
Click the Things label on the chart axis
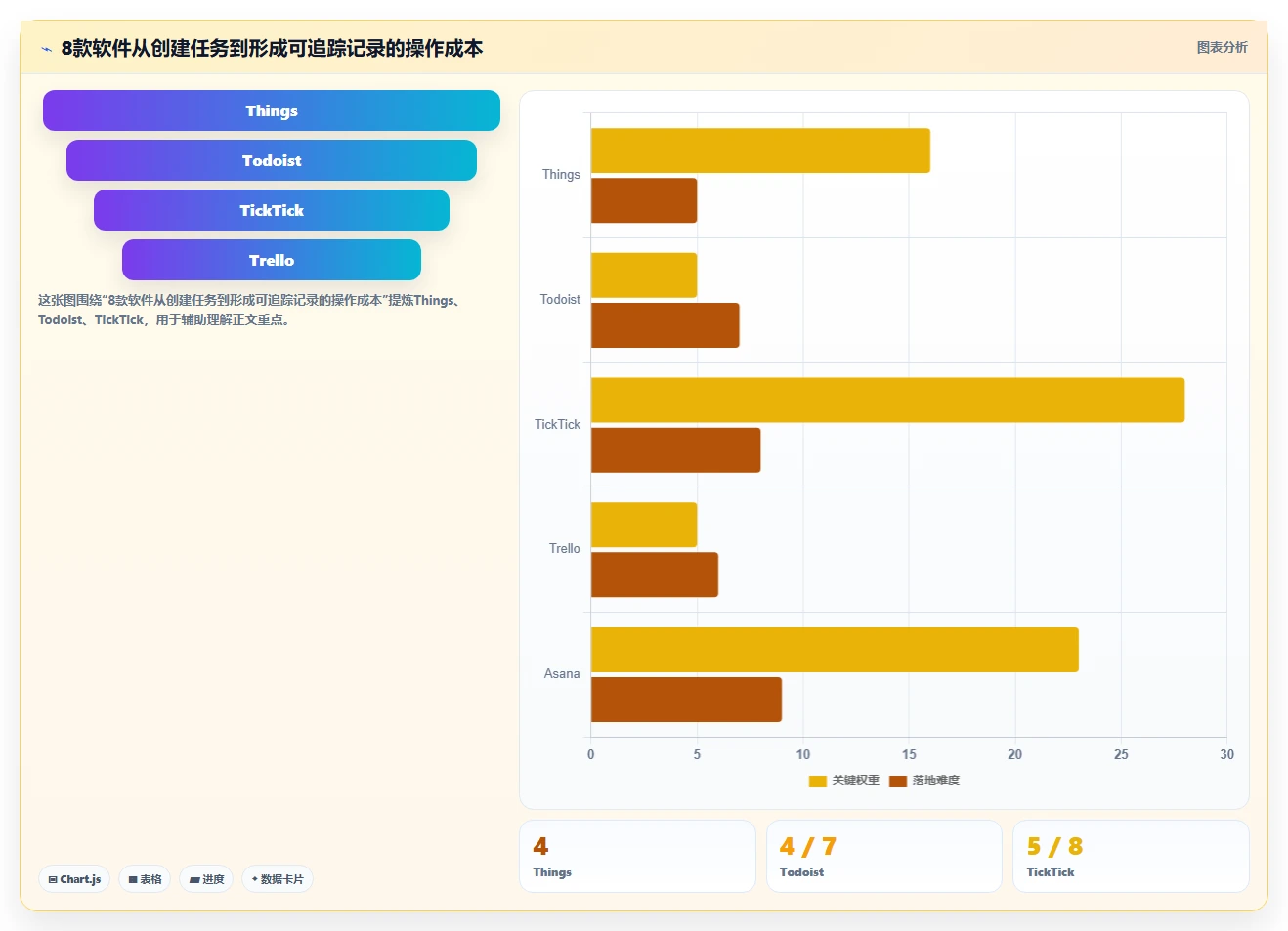(561, 175)
